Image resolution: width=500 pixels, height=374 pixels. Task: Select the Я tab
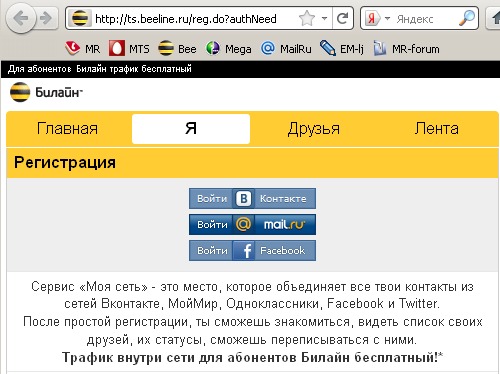pos(191,129)
